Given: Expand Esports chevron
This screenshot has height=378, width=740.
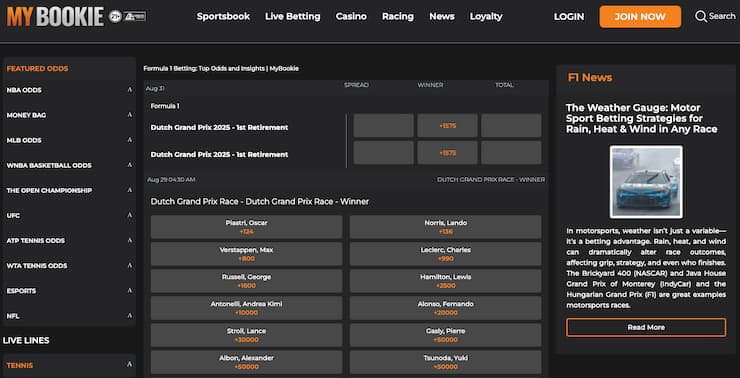Looking at the screenshot, I should 130,290.
